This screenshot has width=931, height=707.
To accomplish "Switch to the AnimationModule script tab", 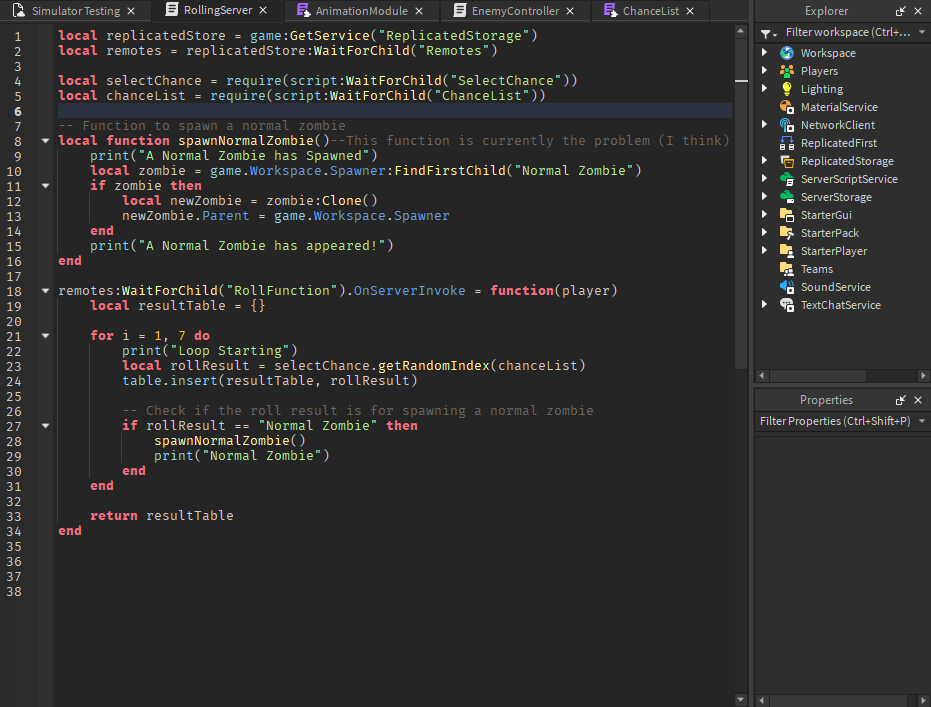I will tap(358, 12).
